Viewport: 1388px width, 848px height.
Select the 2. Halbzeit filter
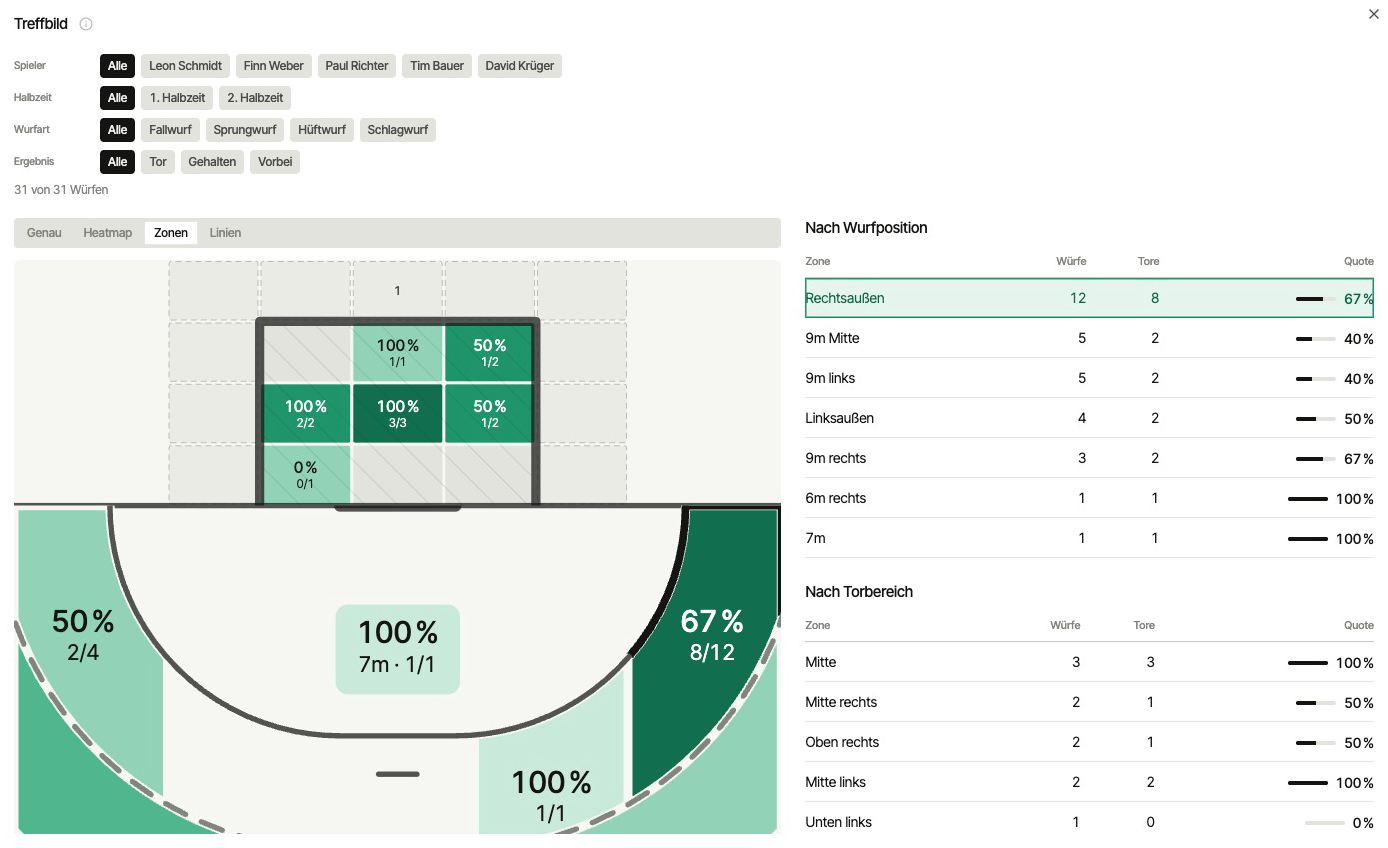point(255,98)
